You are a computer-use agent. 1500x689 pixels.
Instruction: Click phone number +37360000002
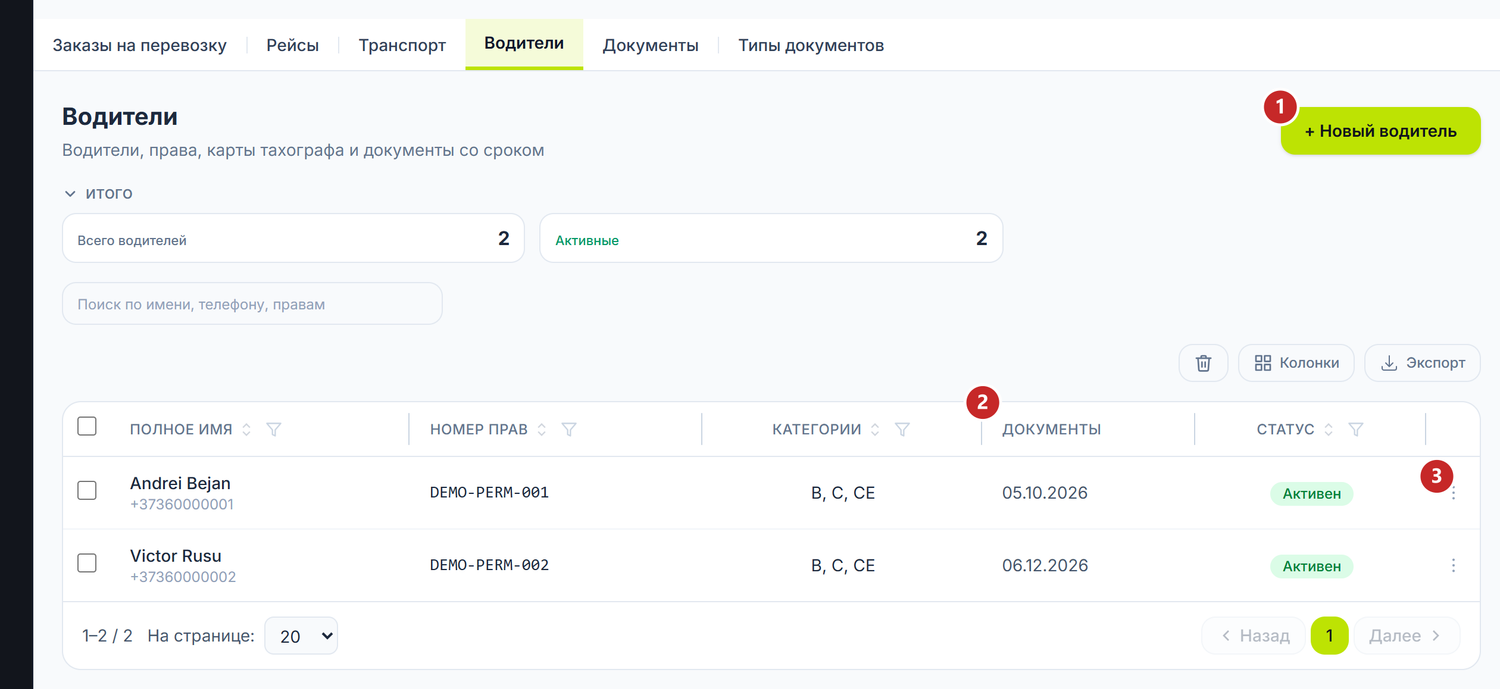[x=183, y=577]
